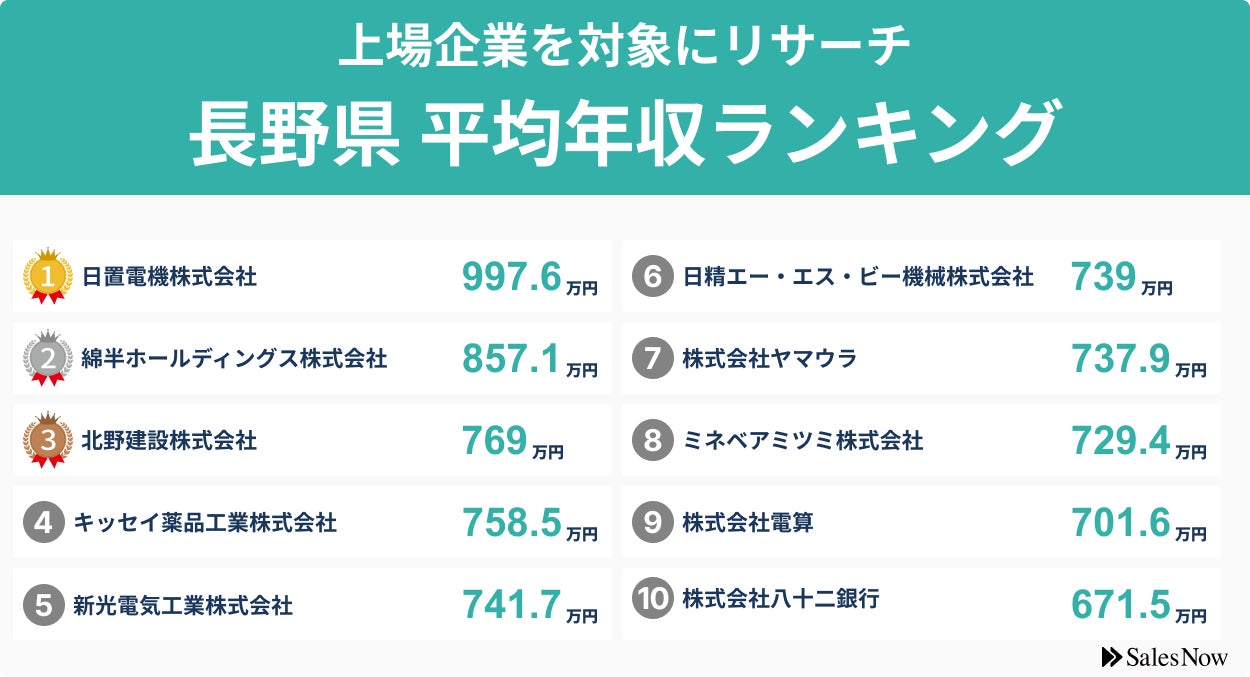Select キッセイ薬品工業株式会社 entry
Screen dimensions: 1250x677
205,523
